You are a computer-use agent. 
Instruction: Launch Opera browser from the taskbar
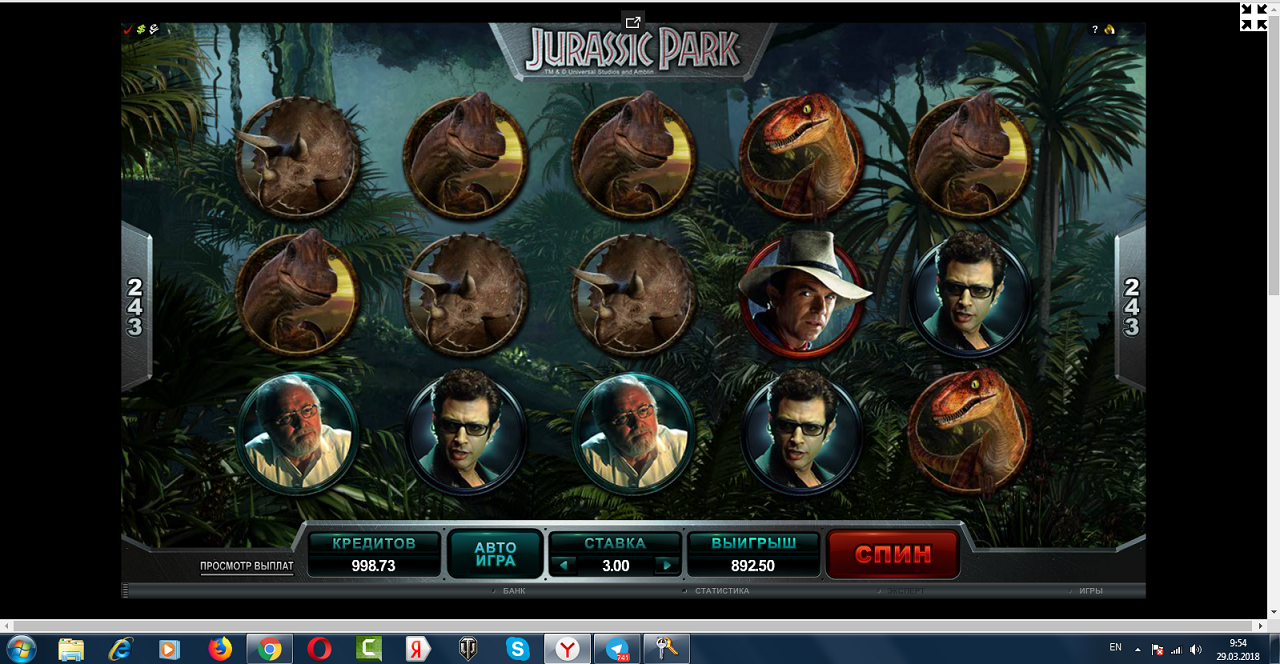point(319,649)
